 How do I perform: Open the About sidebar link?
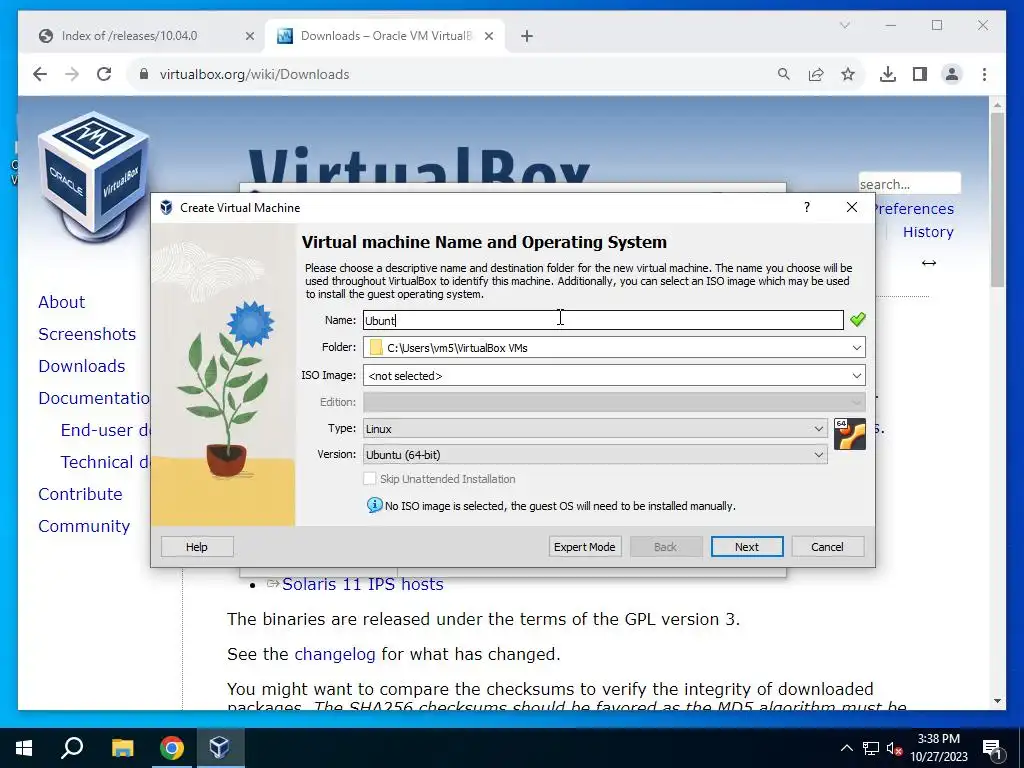pos(61,302)
